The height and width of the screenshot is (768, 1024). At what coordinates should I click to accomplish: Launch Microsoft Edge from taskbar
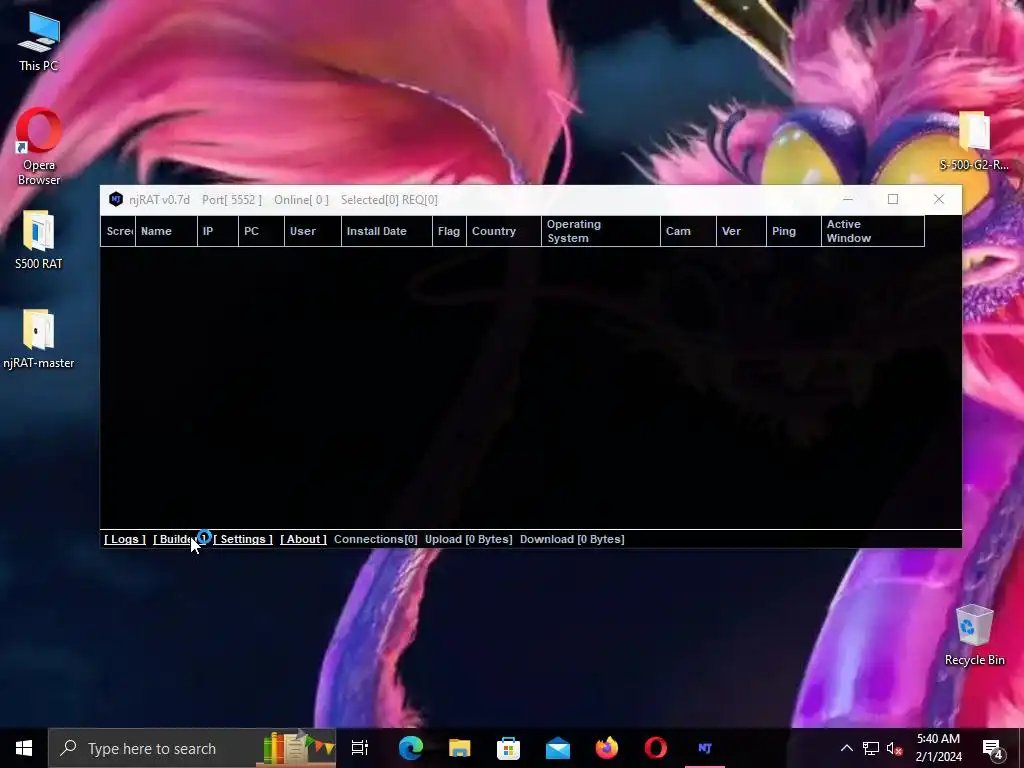(x=411, y=748)
